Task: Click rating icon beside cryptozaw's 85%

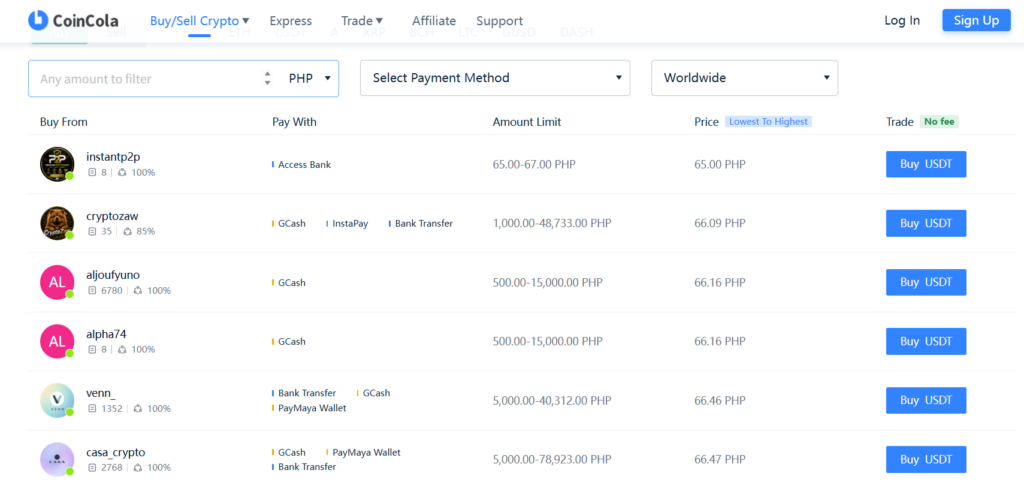Action: click(127, 232)
